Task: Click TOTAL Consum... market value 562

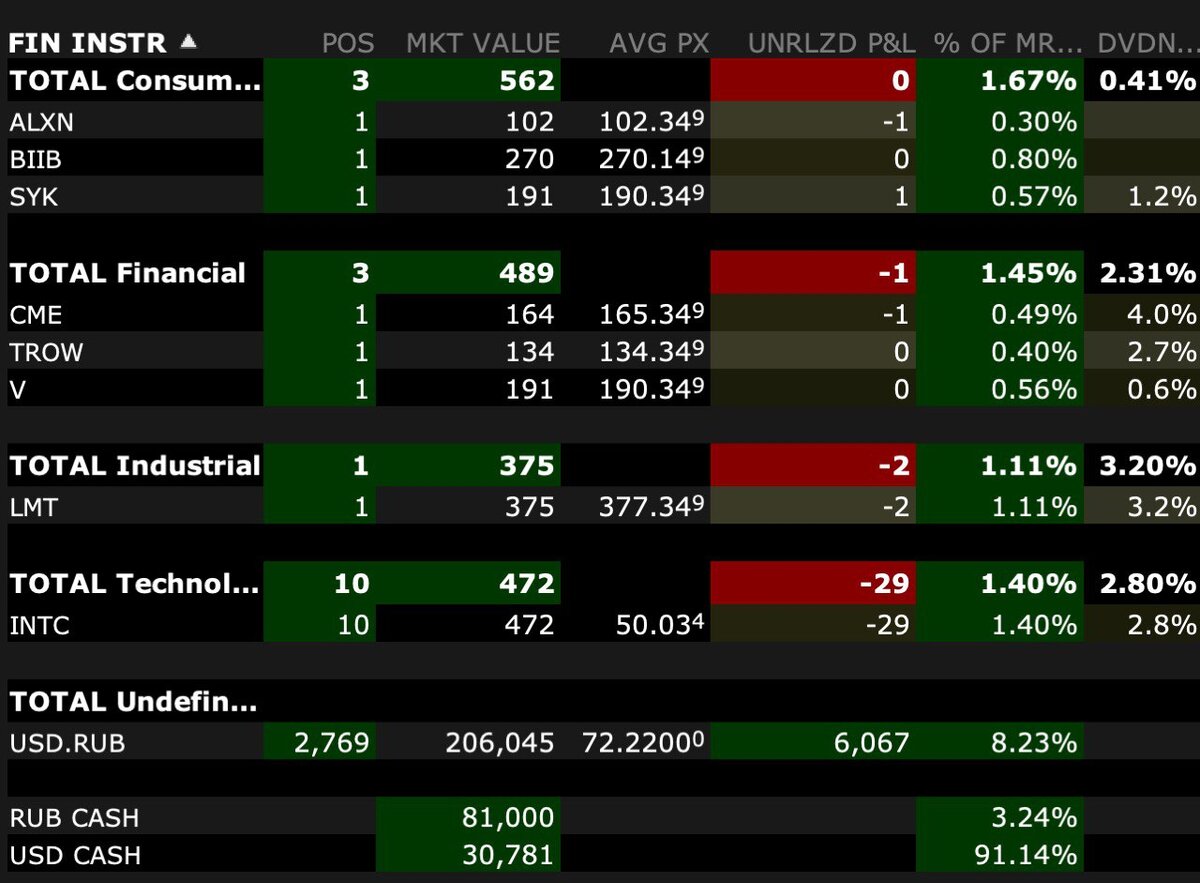Action: 527,81
